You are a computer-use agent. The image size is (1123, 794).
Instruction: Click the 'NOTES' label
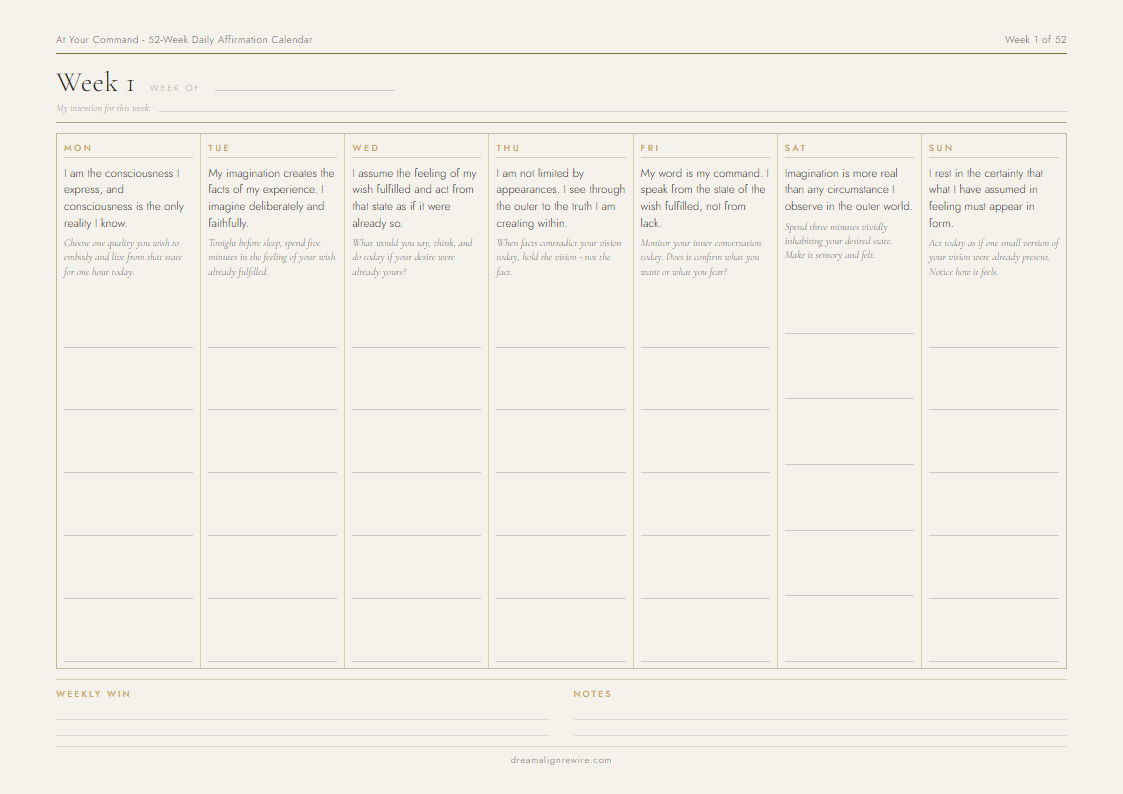point(592,694)
